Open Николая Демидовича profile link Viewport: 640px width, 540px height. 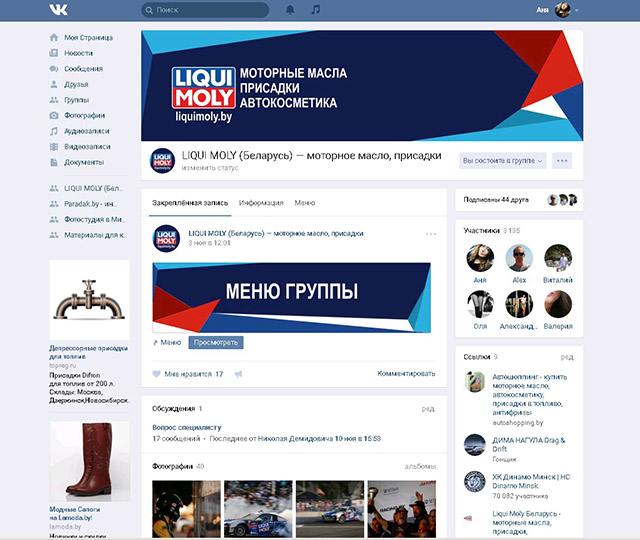pos(295,439)
